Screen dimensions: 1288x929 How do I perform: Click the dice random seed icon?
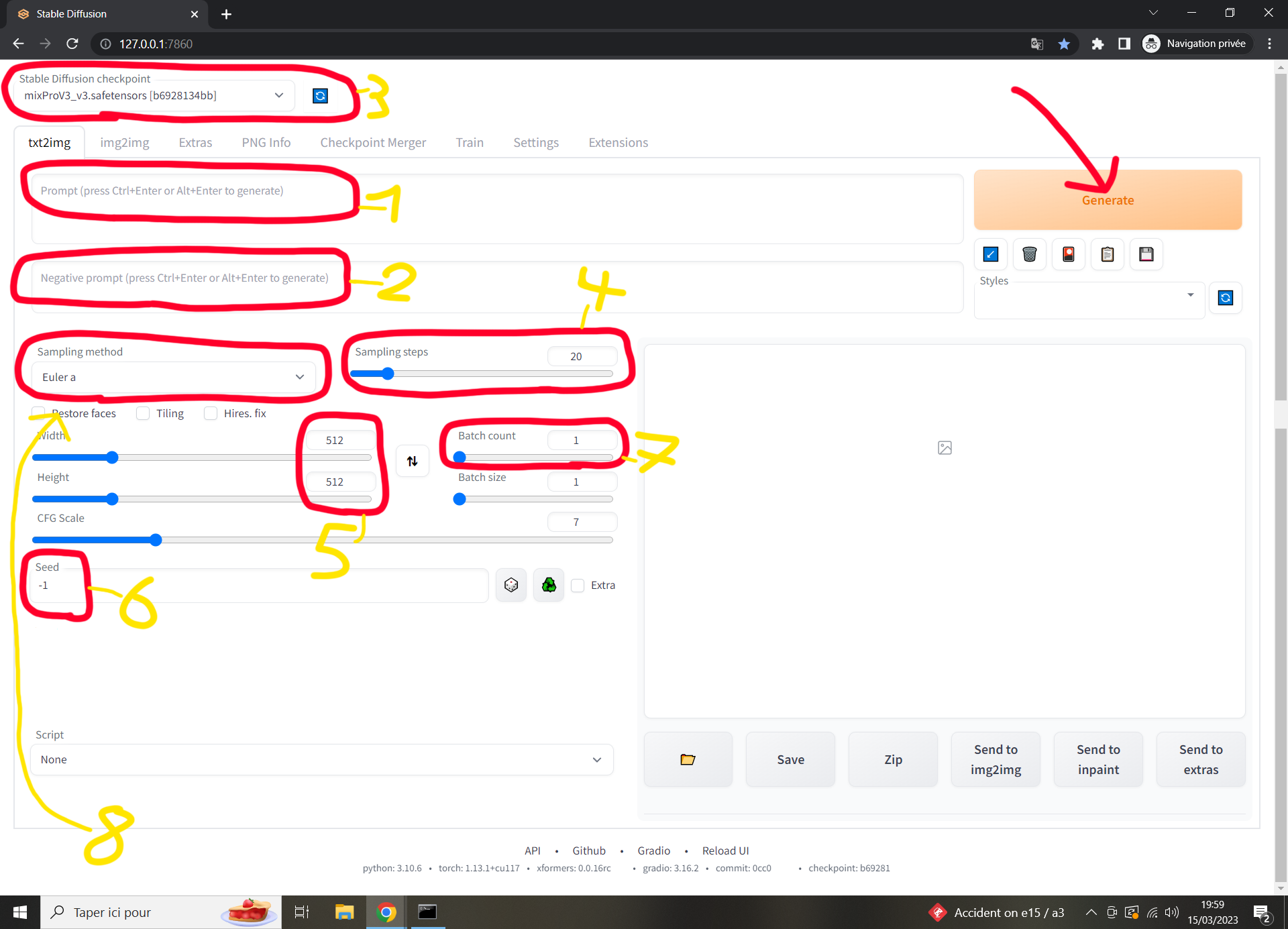[x=511, y=585]
